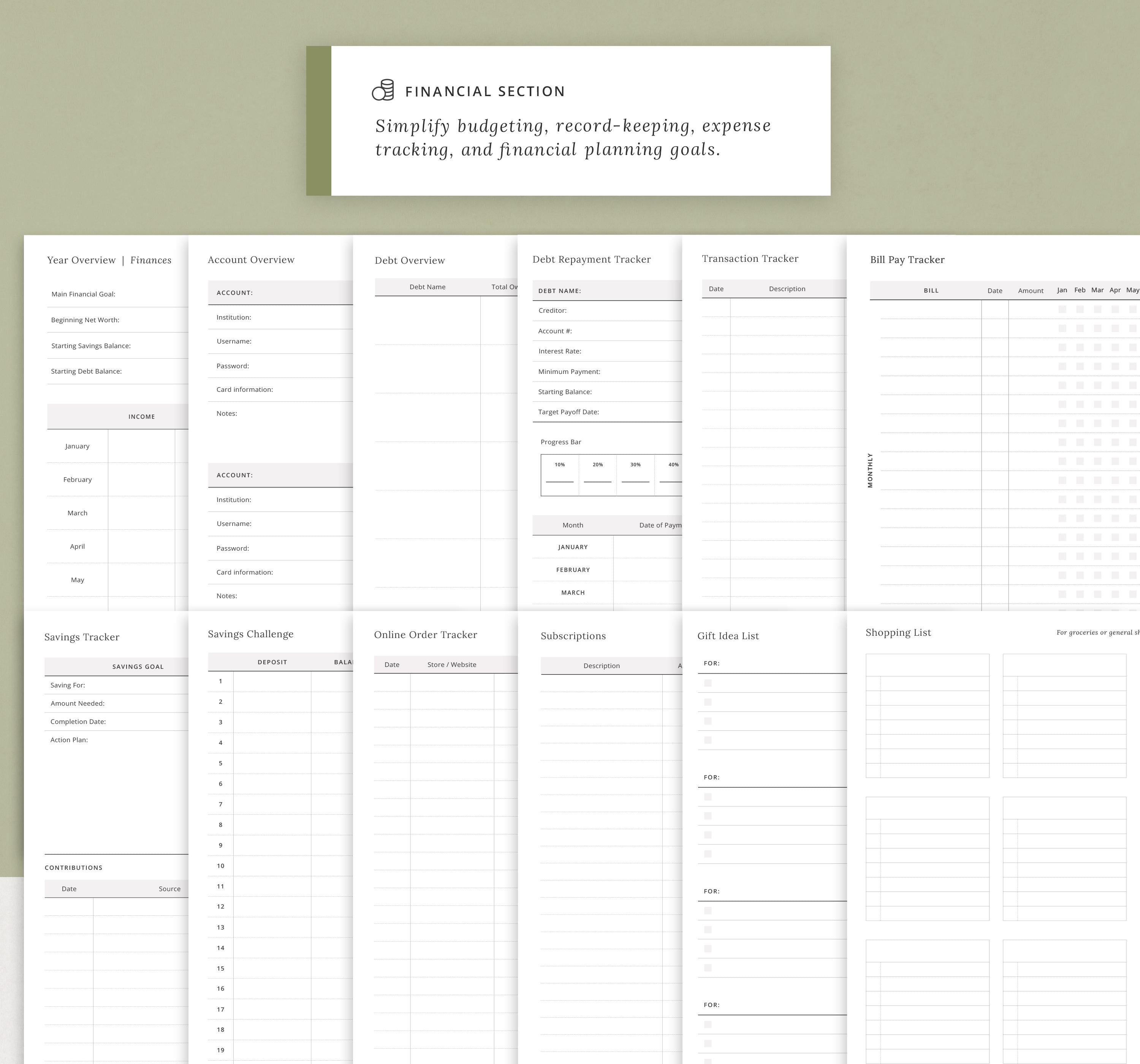Check first Feb box in Bill Pay Tracker
1140x1064 pixels.
coord(1080,309)
